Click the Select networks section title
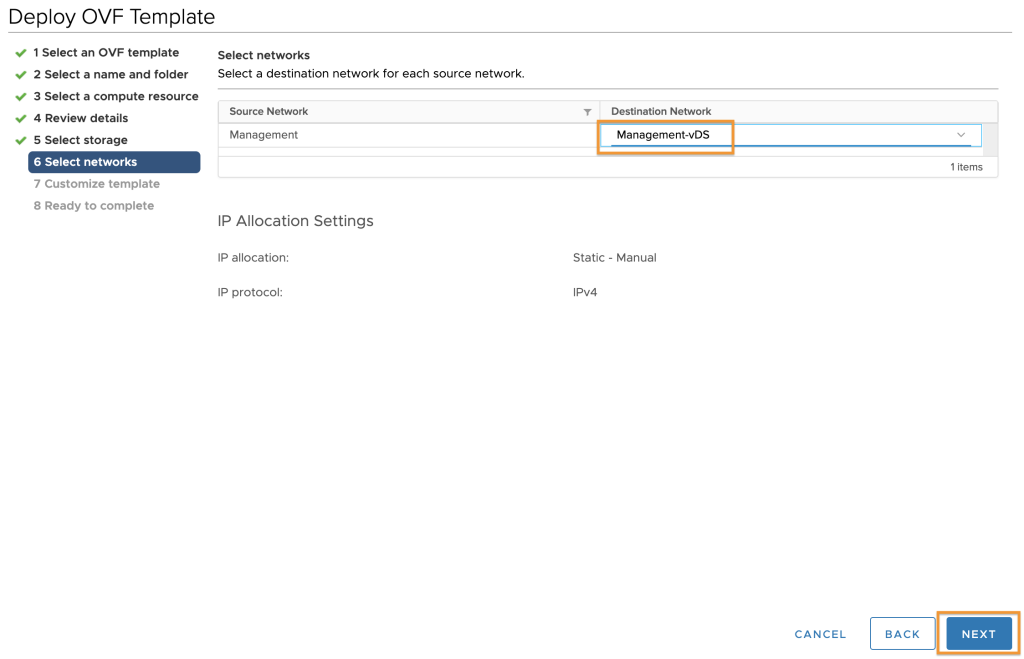Image resolution: width=1024 pixels, height=659 pixels. click(x=263, y=55)
